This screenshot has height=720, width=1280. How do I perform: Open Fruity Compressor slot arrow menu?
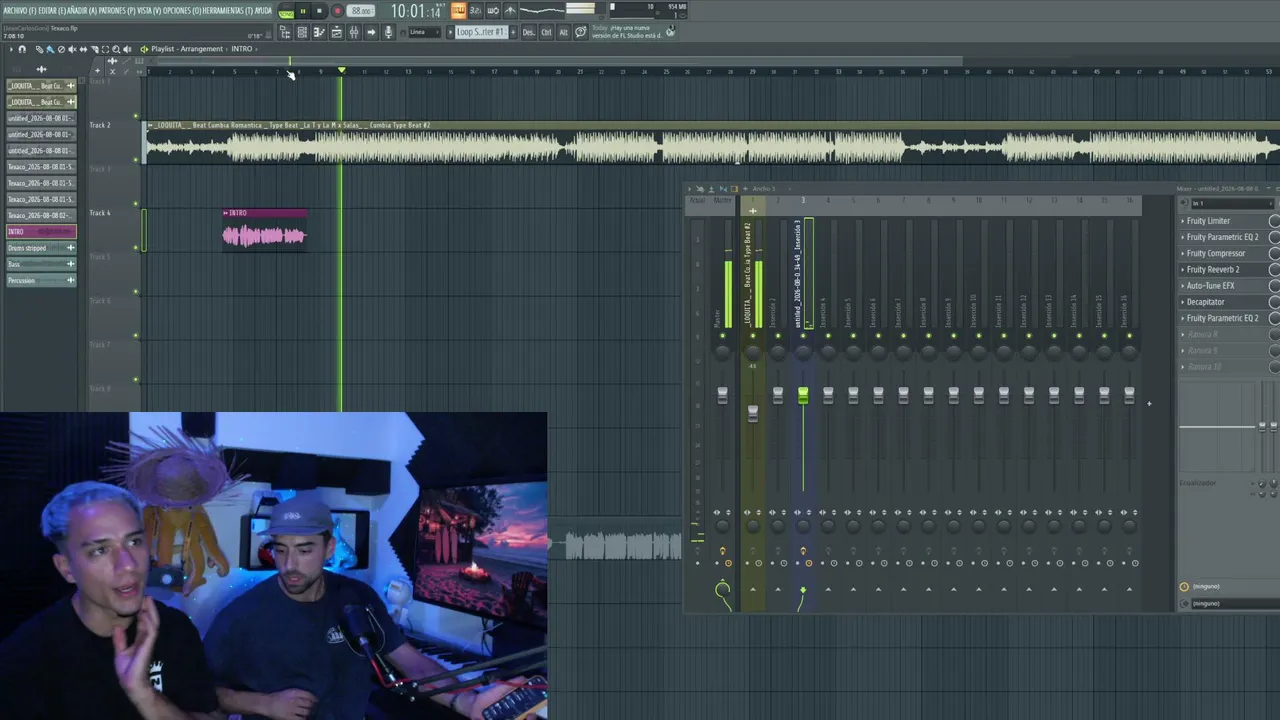point(1183,253)
